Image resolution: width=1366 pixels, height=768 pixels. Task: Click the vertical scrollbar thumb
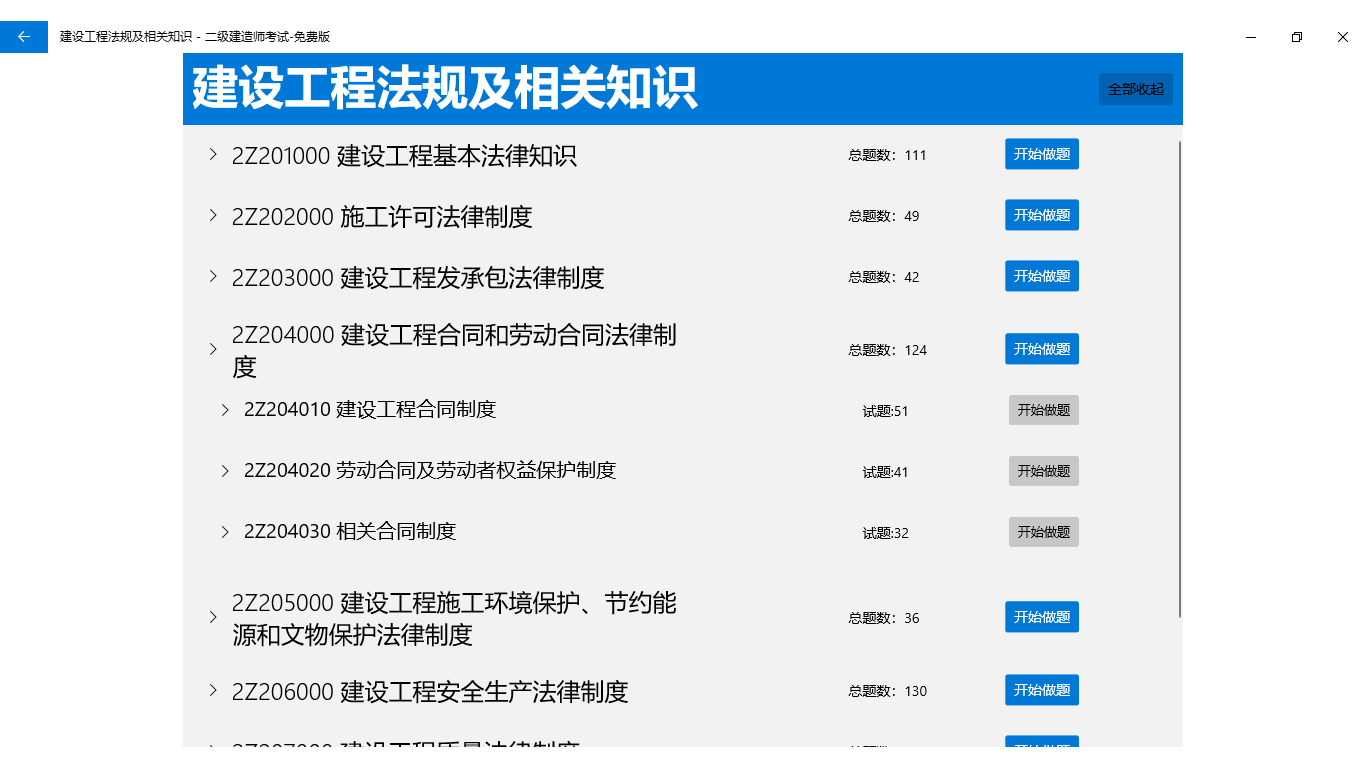pyautogui.click(x=1180, y=380)
